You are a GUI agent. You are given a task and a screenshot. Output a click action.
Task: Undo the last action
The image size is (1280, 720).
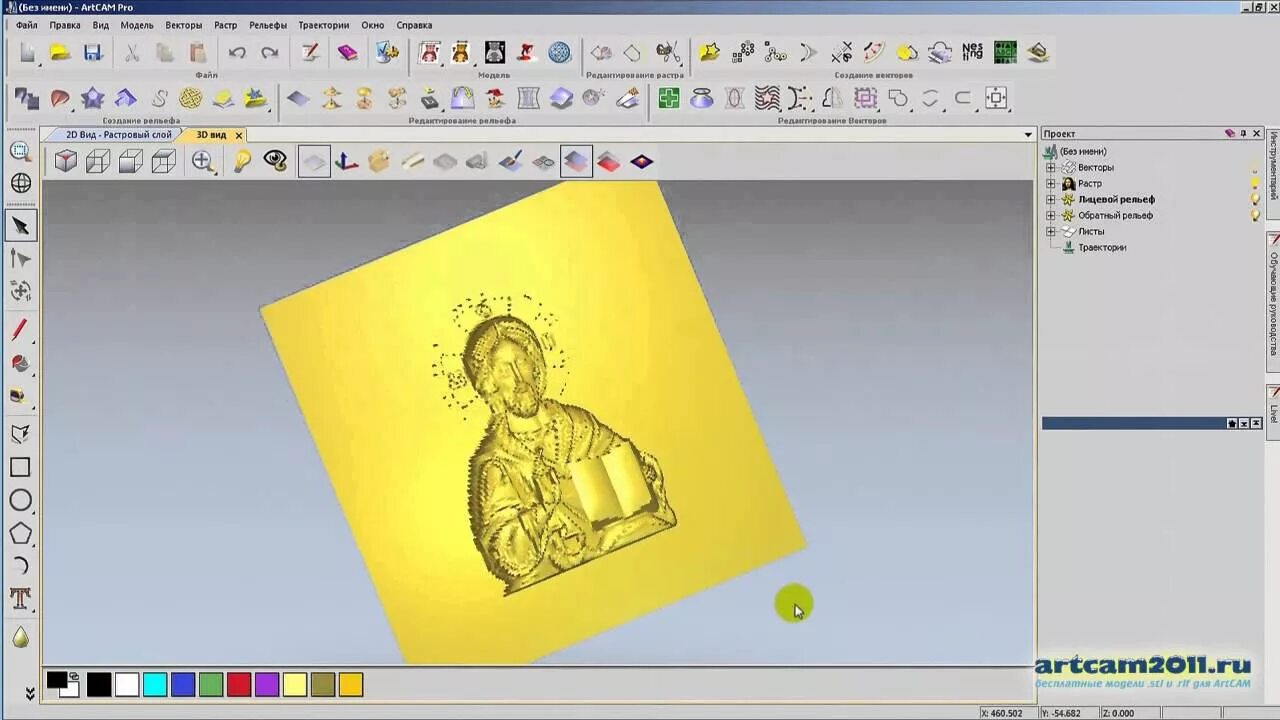[237, 52]
